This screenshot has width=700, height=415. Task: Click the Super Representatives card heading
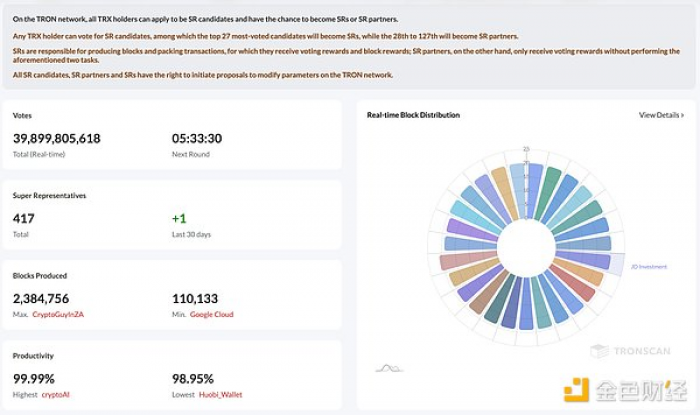50,195
